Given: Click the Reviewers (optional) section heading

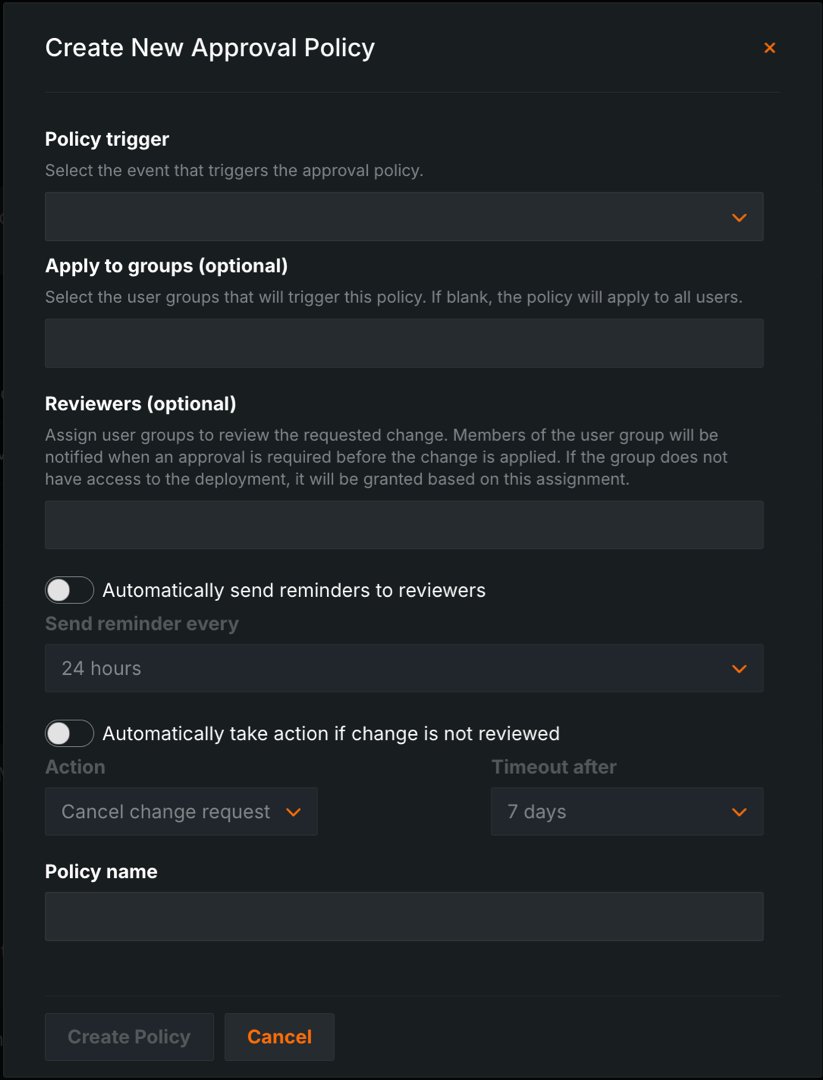Looking at the screenshot, I should [x=141, y=404].
